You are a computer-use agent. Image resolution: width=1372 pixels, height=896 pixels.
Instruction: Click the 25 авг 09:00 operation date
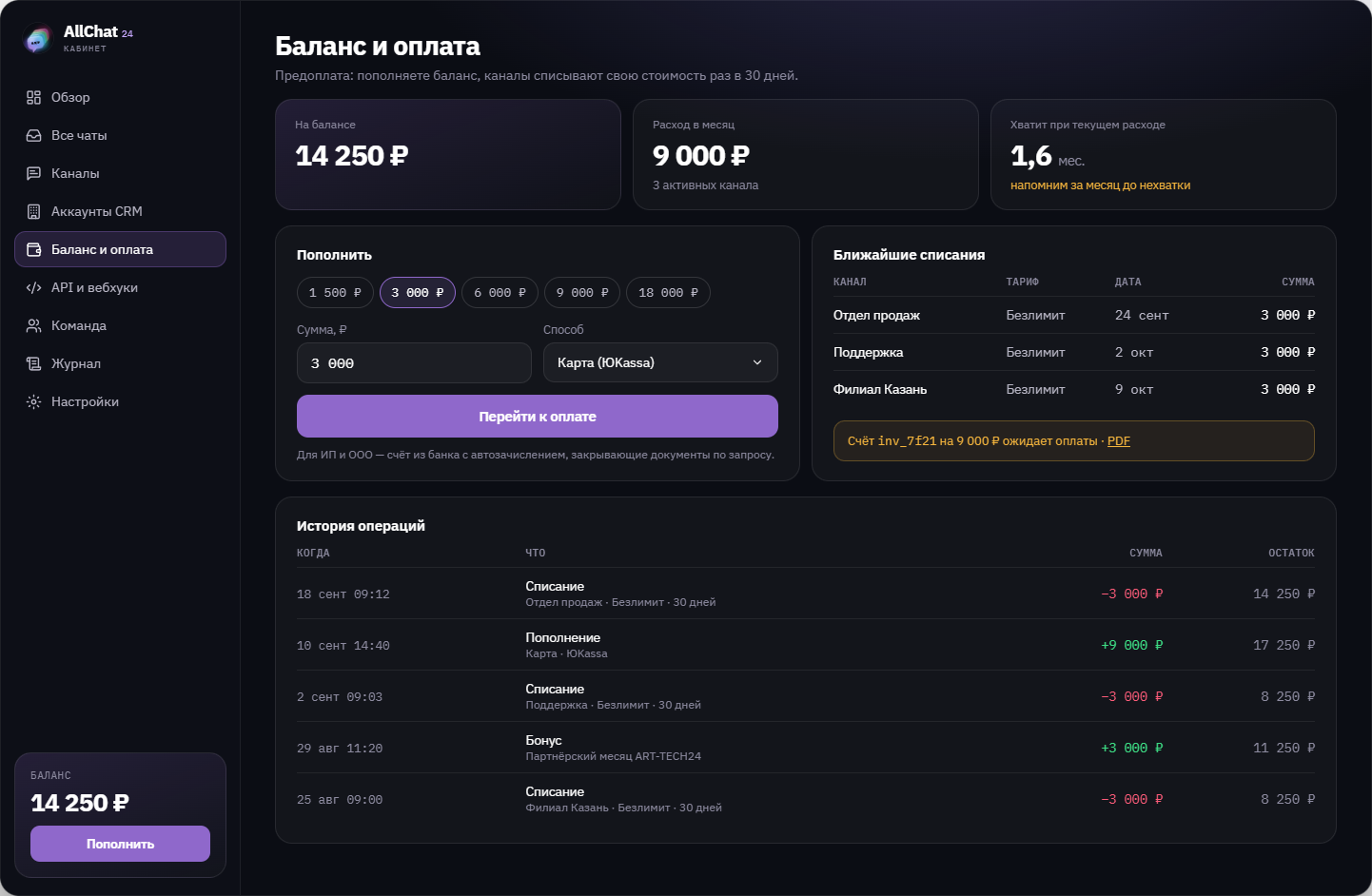tap(340, 800)
